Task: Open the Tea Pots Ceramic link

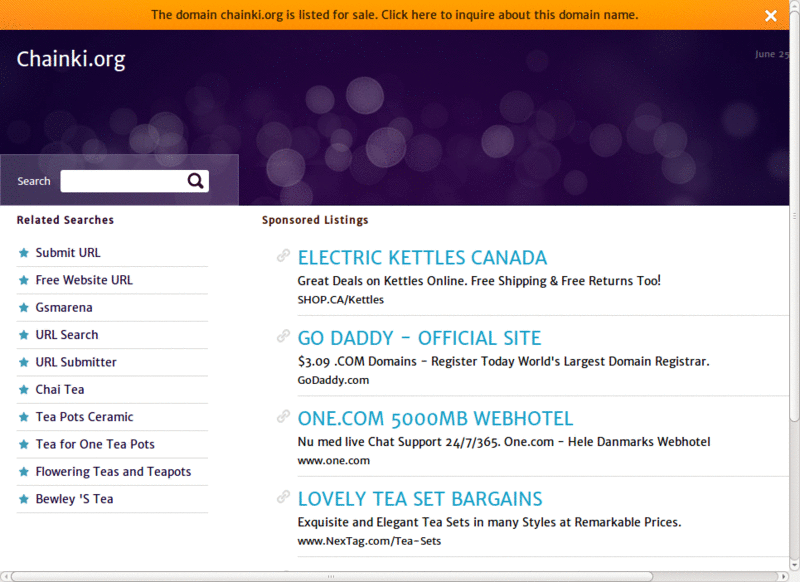Action: [x=84, y=417]
